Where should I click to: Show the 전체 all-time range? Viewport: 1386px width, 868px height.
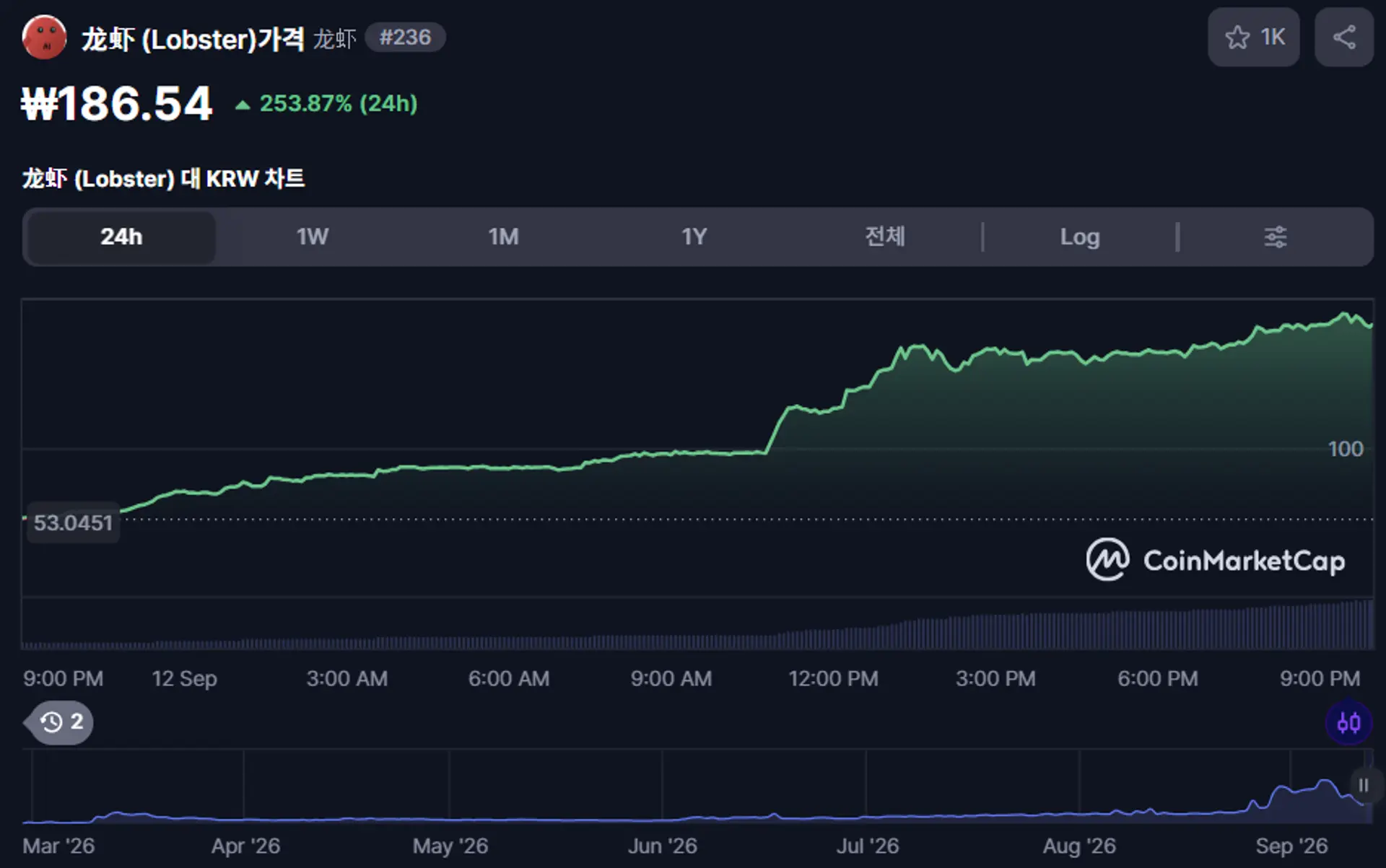pos(885,237)
